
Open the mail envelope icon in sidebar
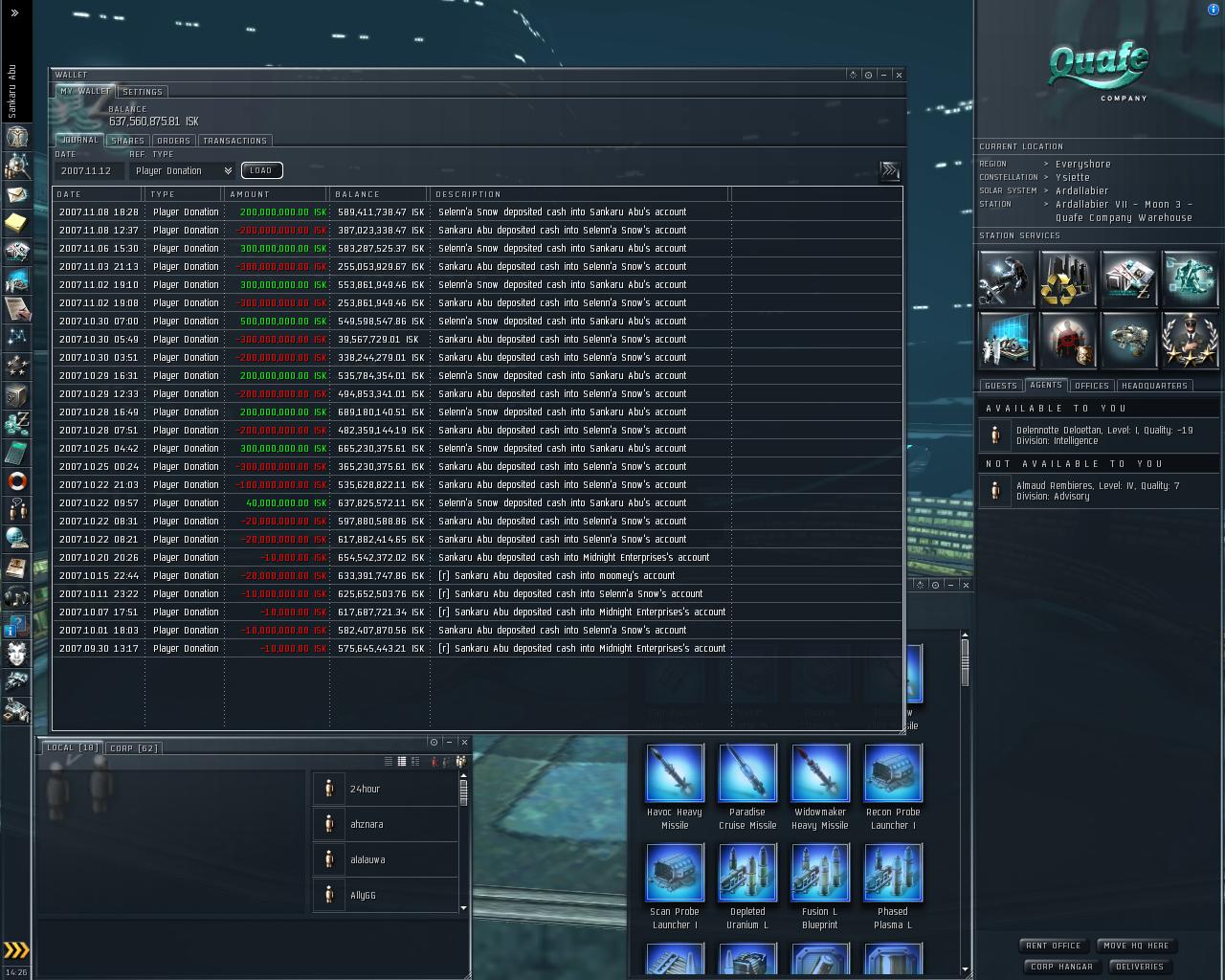16,194
